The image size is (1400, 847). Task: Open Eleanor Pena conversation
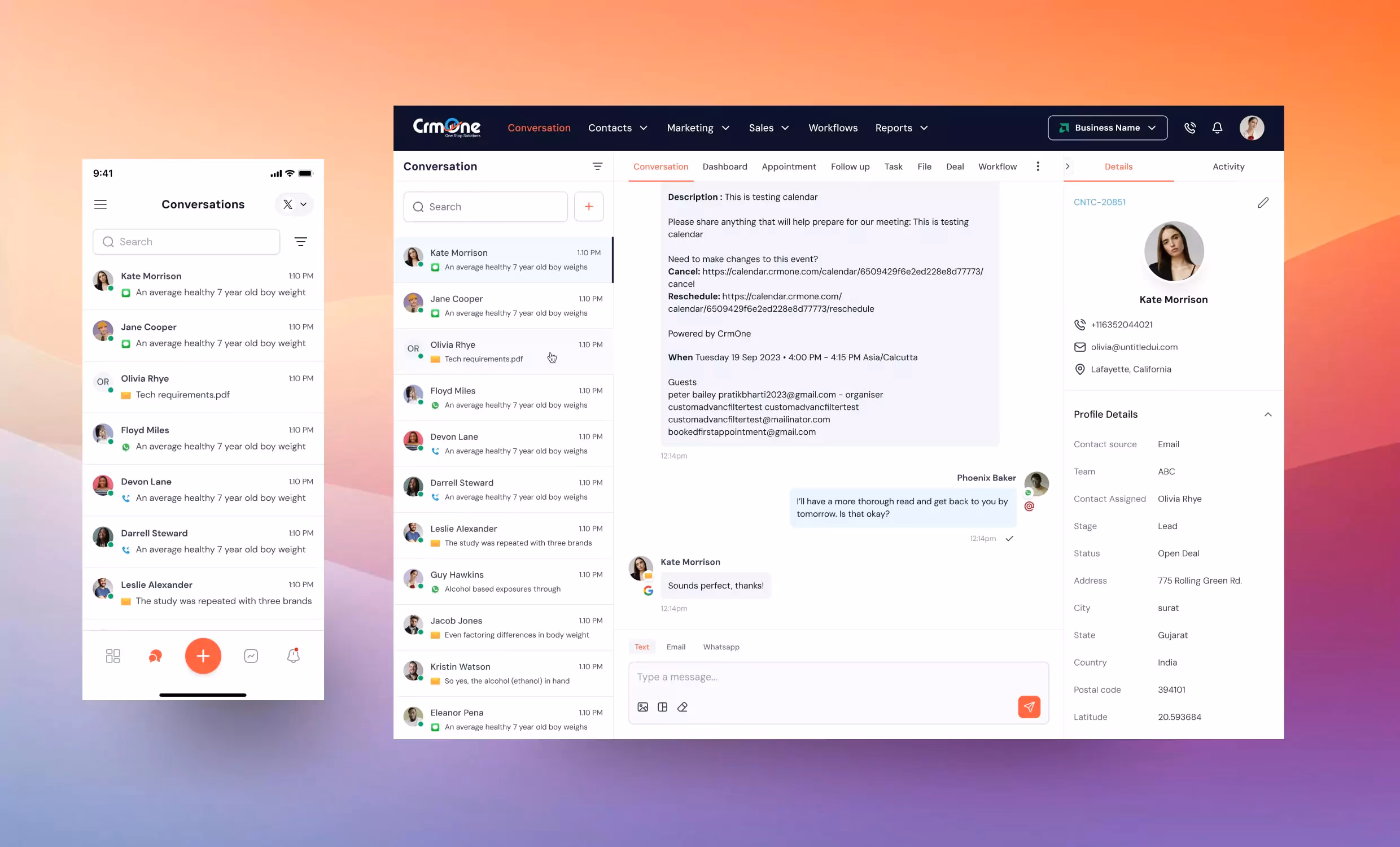503,719
